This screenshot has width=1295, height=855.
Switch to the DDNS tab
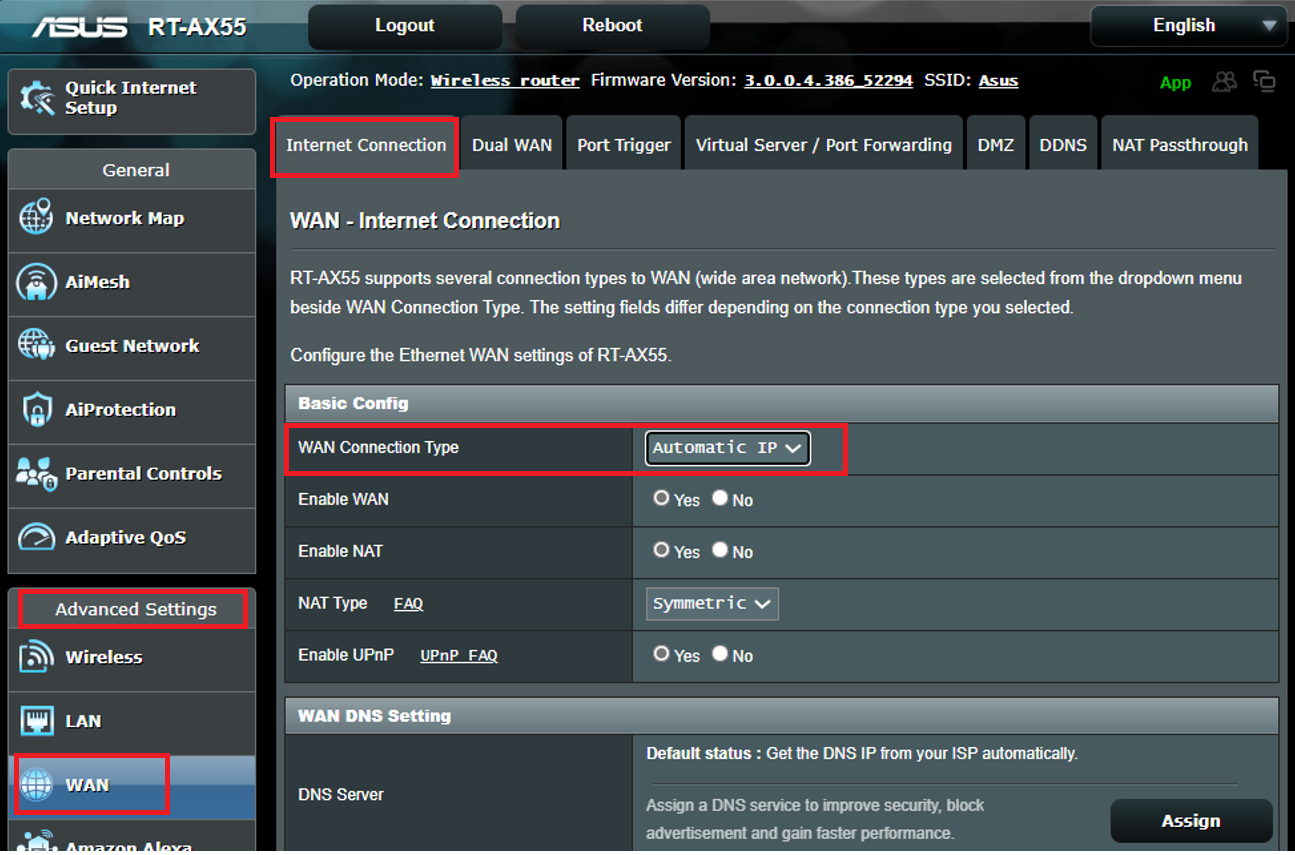[1063, 143]
